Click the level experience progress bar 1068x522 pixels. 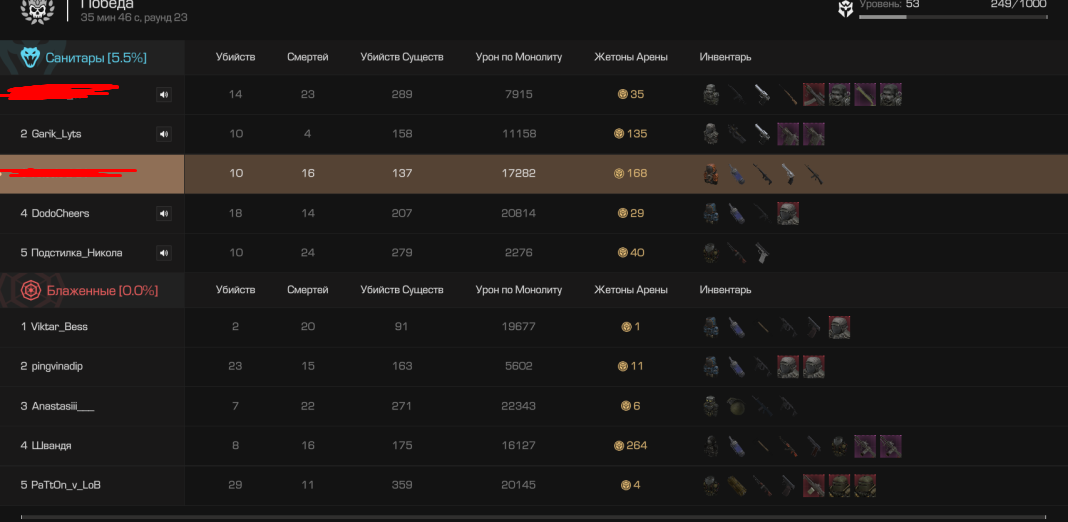point(954,16)
